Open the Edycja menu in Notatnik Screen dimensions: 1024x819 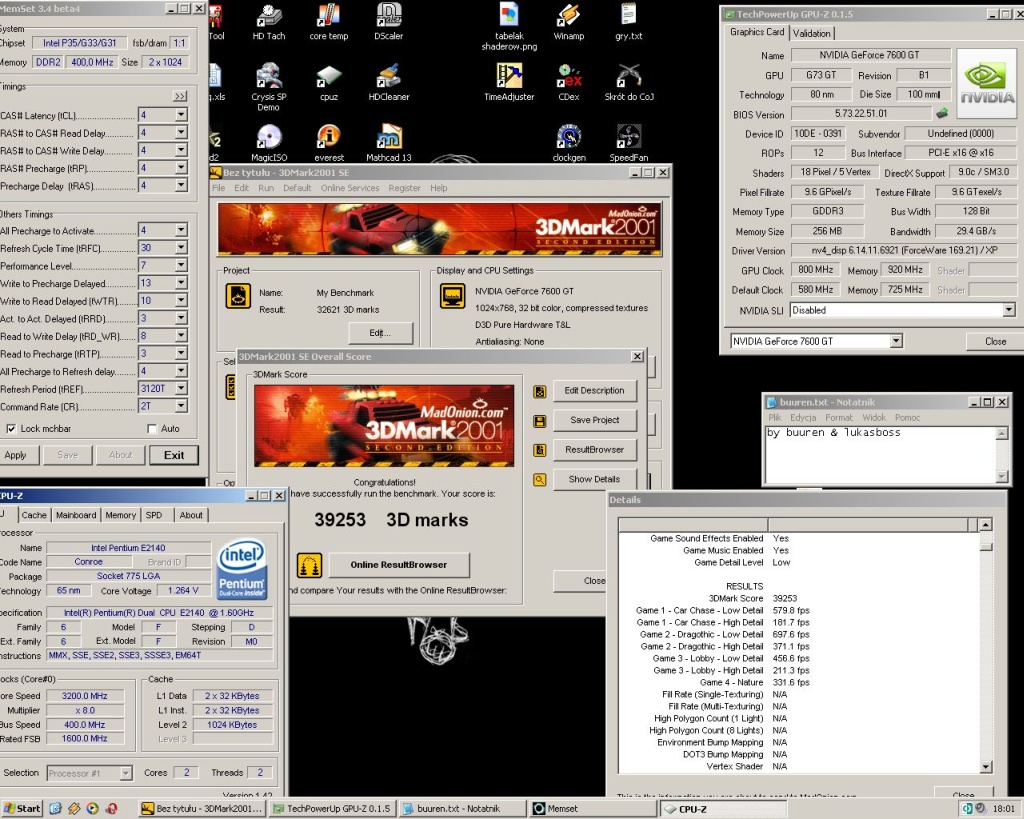click(803, 417)
